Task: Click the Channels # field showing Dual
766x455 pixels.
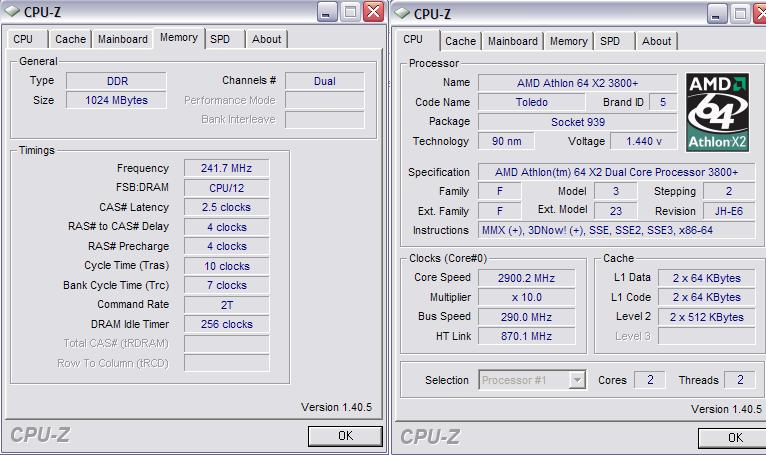Action: [x=324, y=81]
